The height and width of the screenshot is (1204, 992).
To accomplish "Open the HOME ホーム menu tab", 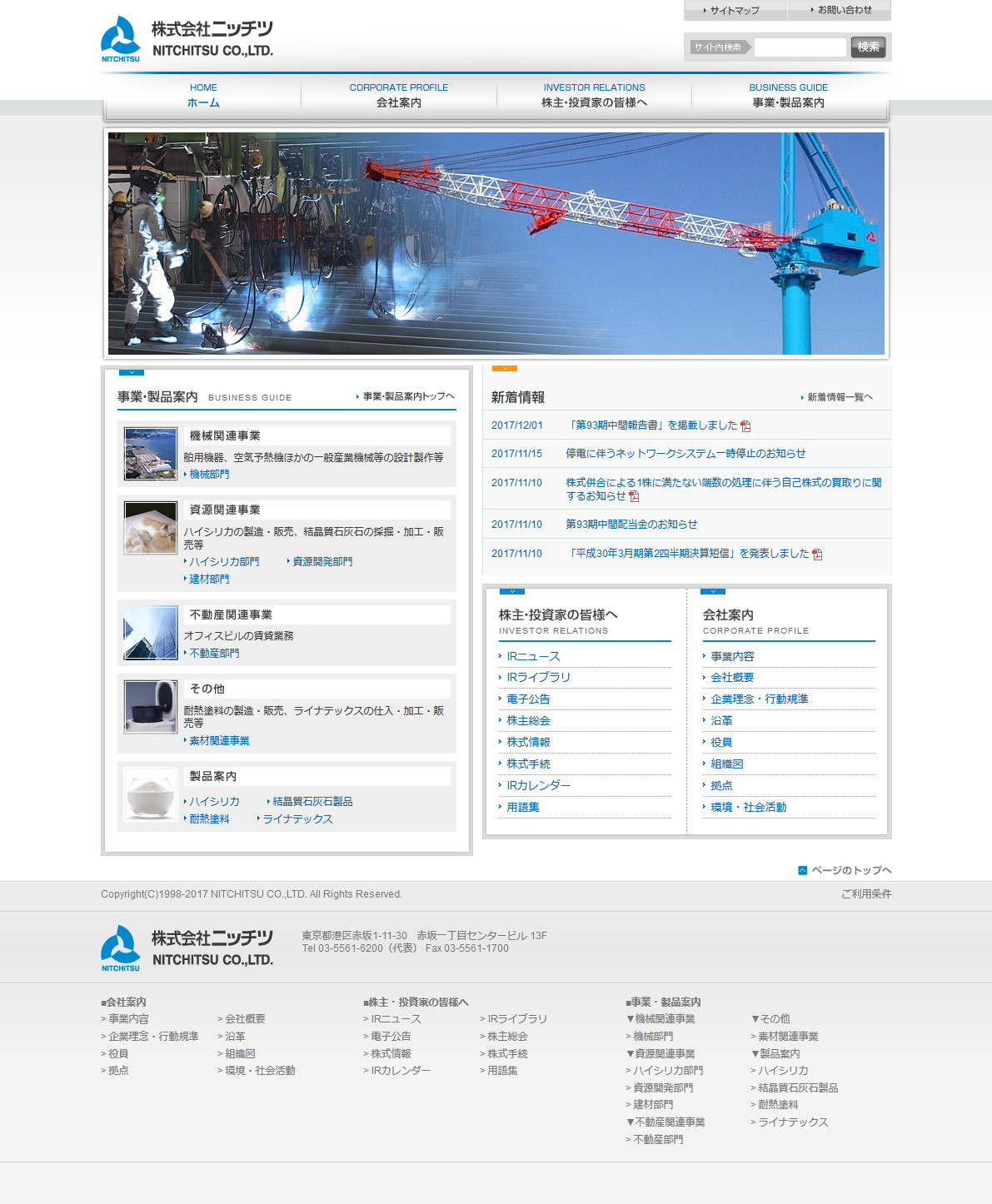I will [203, 96].
